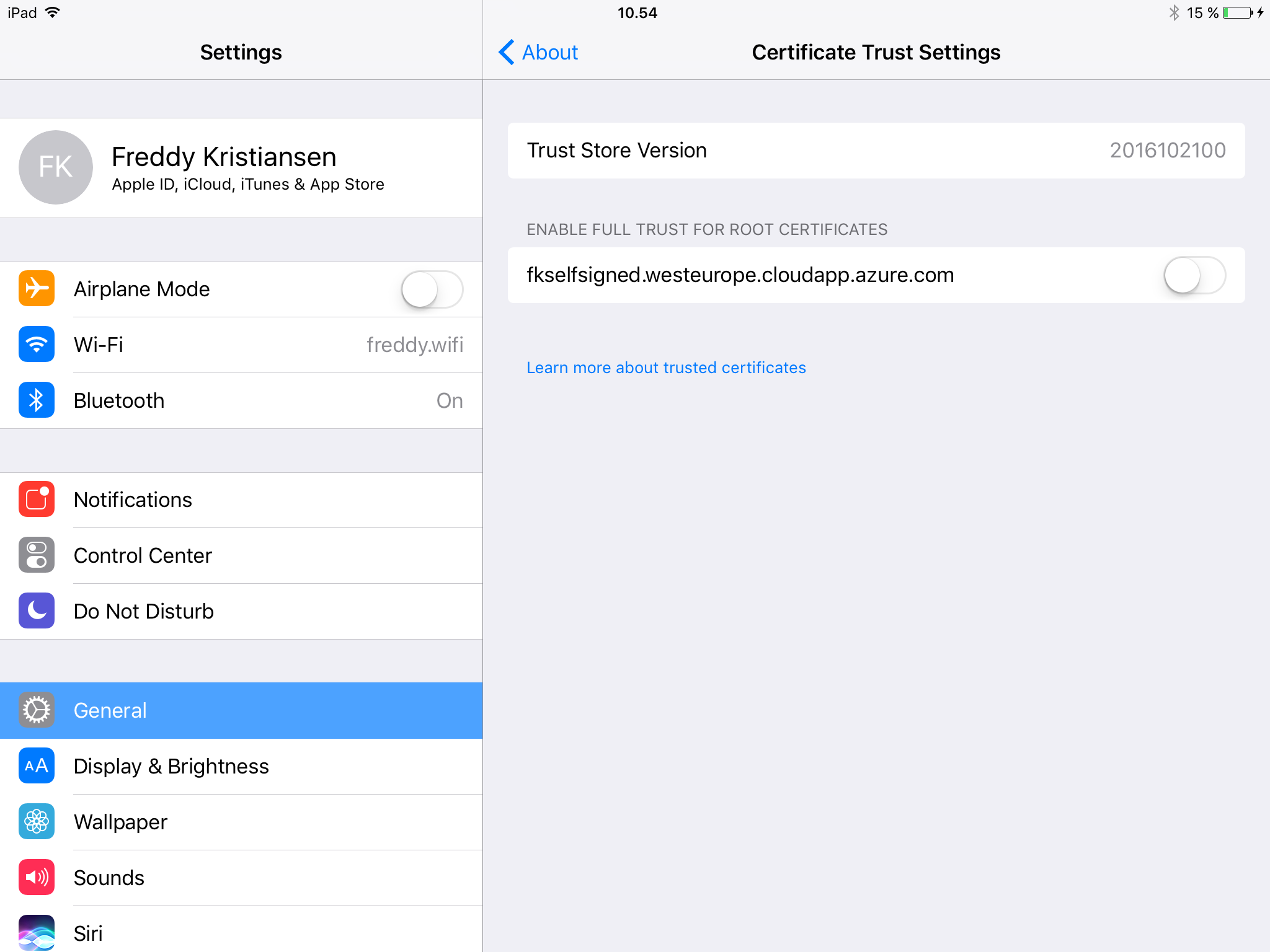1270x952 pixels.
Task: Tap the Wi-Fi settings icon
Action: 37,345
